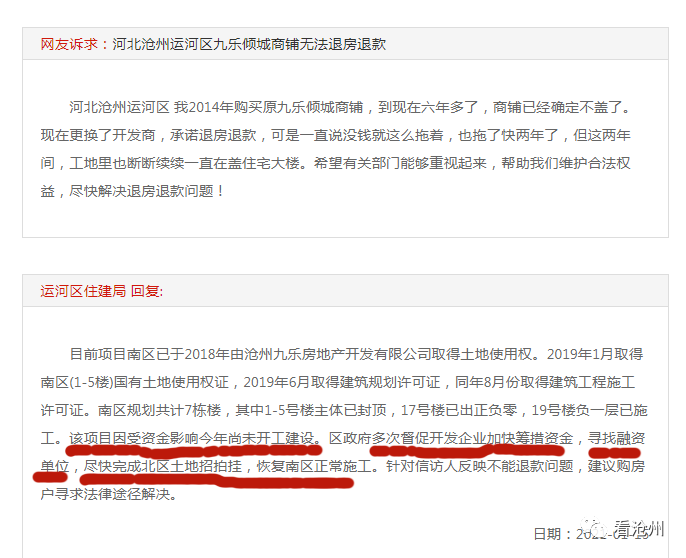
Task: Click the final line 户寻求法律途径解决
Action: click(108, 494)
